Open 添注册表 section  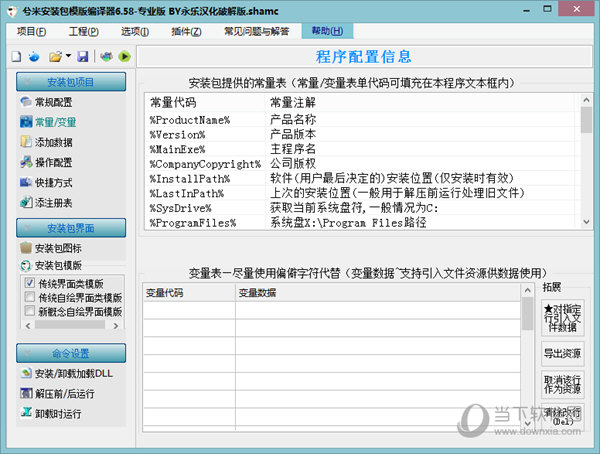(52, 202)
